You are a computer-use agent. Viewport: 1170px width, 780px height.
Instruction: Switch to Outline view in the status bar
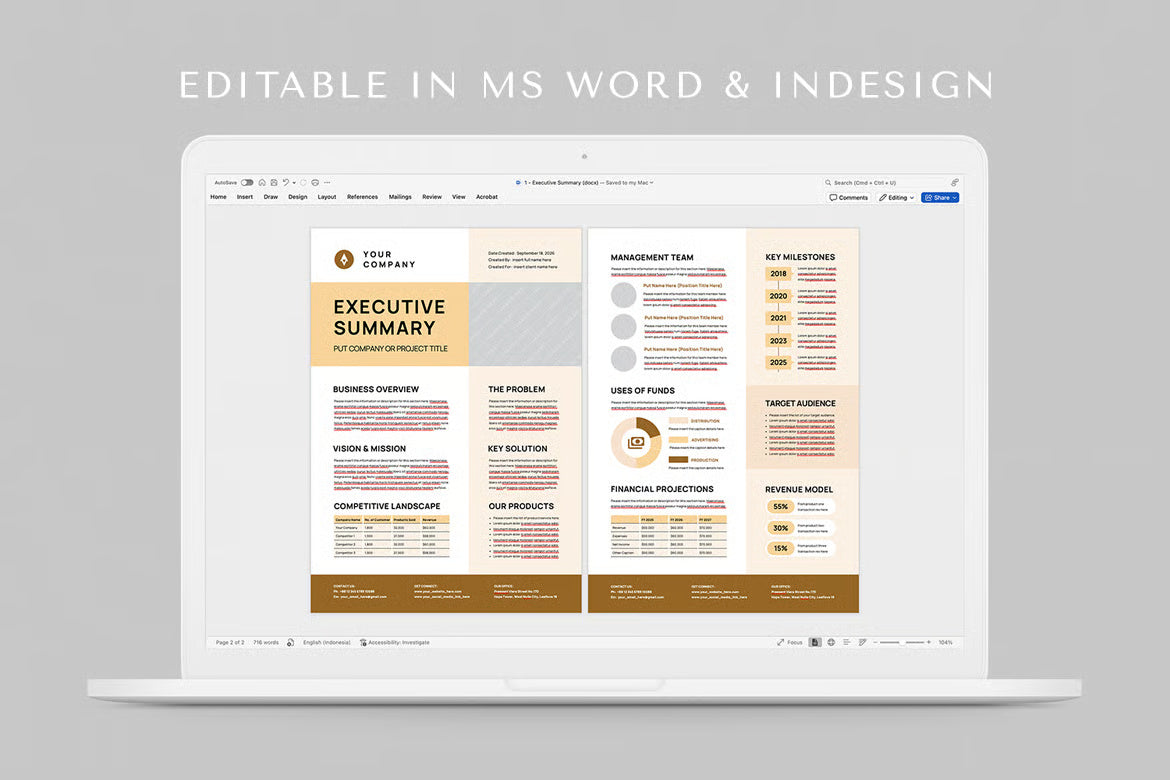[846, 642]
